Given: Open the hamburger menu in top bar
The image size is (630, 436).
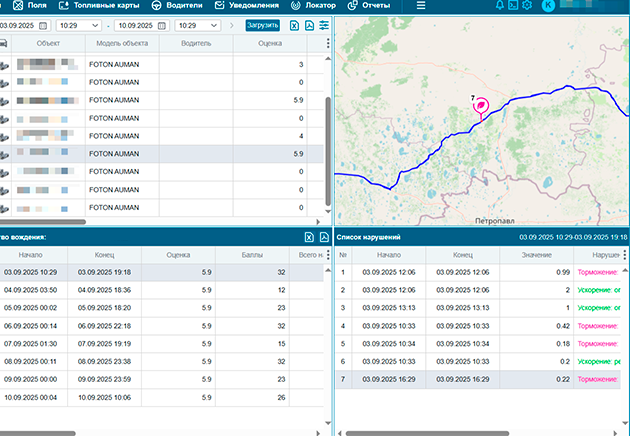Looking at the screenshot, I should click(x=421, y=6).
